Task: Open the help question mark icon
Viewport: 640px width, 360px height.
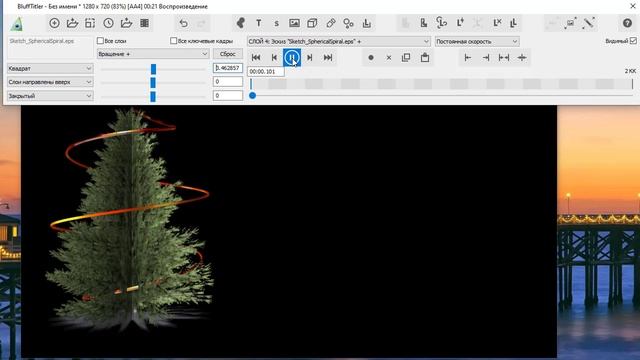Action: pyautogui.click(x=627, y=23)
